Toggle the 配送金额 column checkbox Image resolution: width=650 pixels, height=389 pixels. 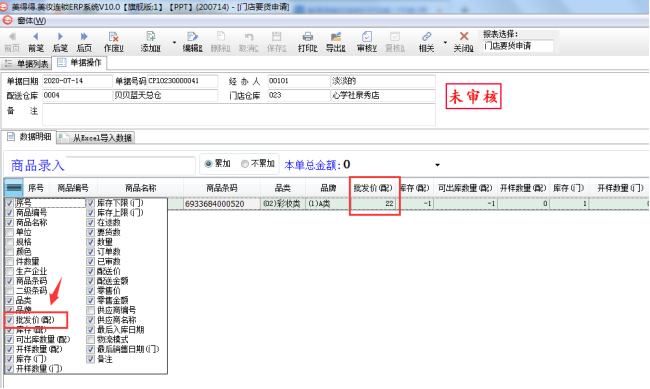click(x=91, y=281)
